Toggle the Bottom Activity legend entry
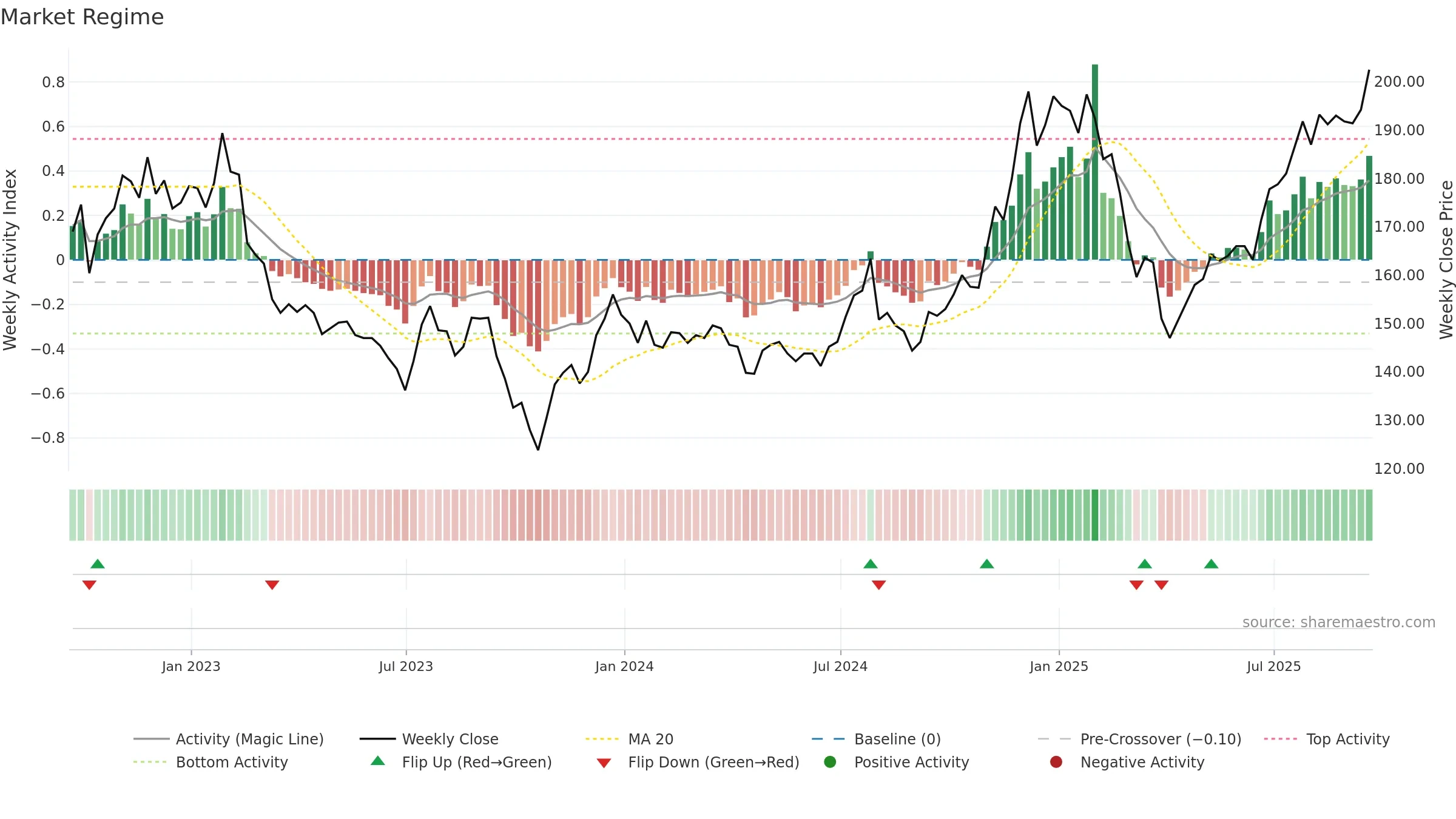This screenshot has height=819, width=1456. point(211,762)
